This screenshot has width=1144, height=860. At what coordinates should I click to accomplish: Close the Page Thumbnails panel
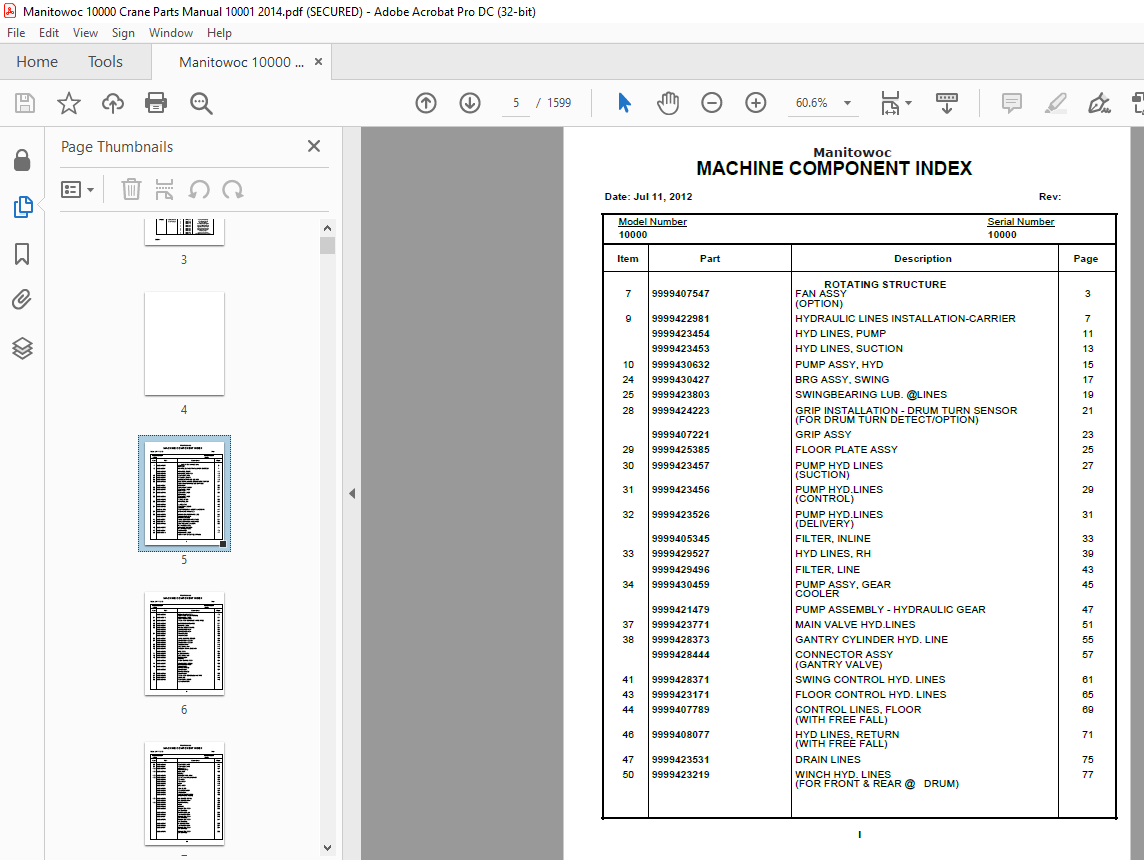(314, 146)
